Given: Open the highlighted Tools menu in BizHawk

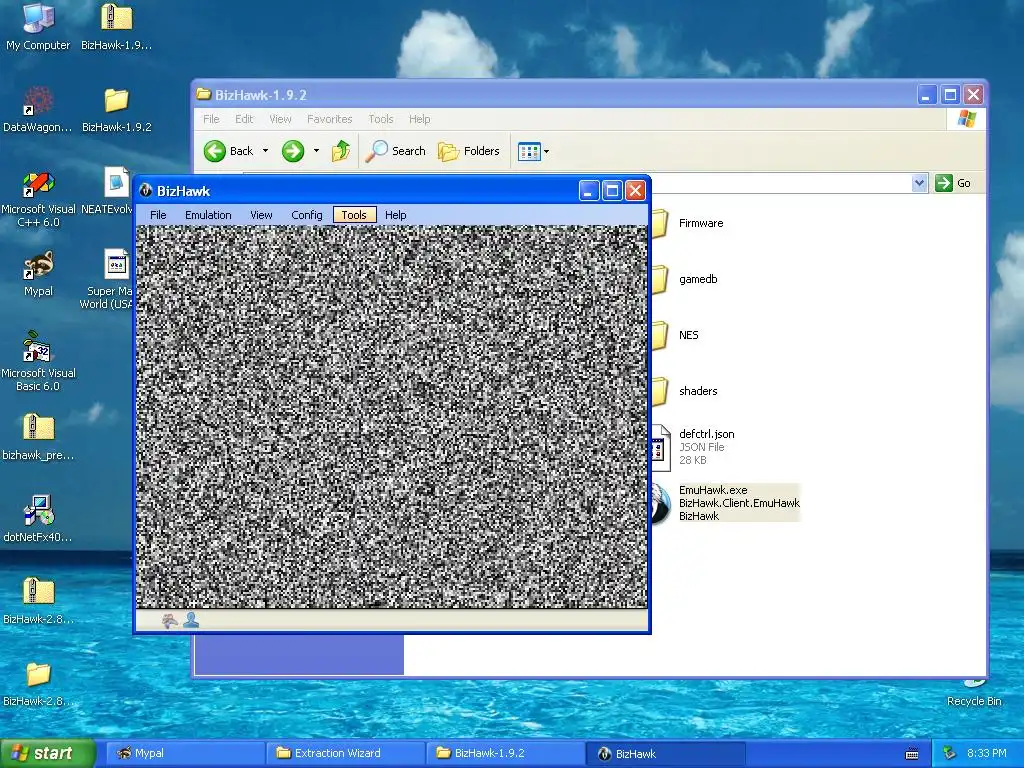Looking at the screenshot, I should 354,215.
